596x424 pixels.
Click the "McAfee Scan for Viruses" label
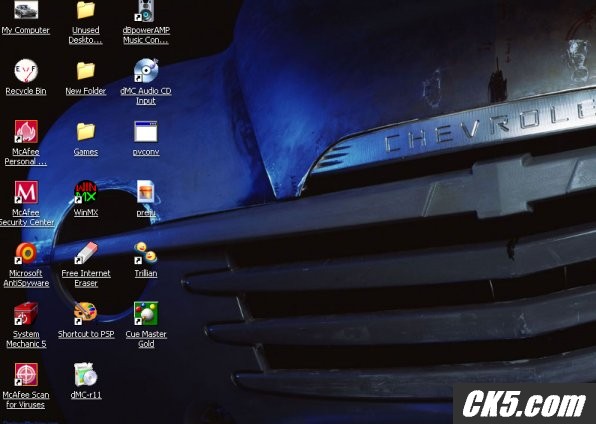(25, 400)
